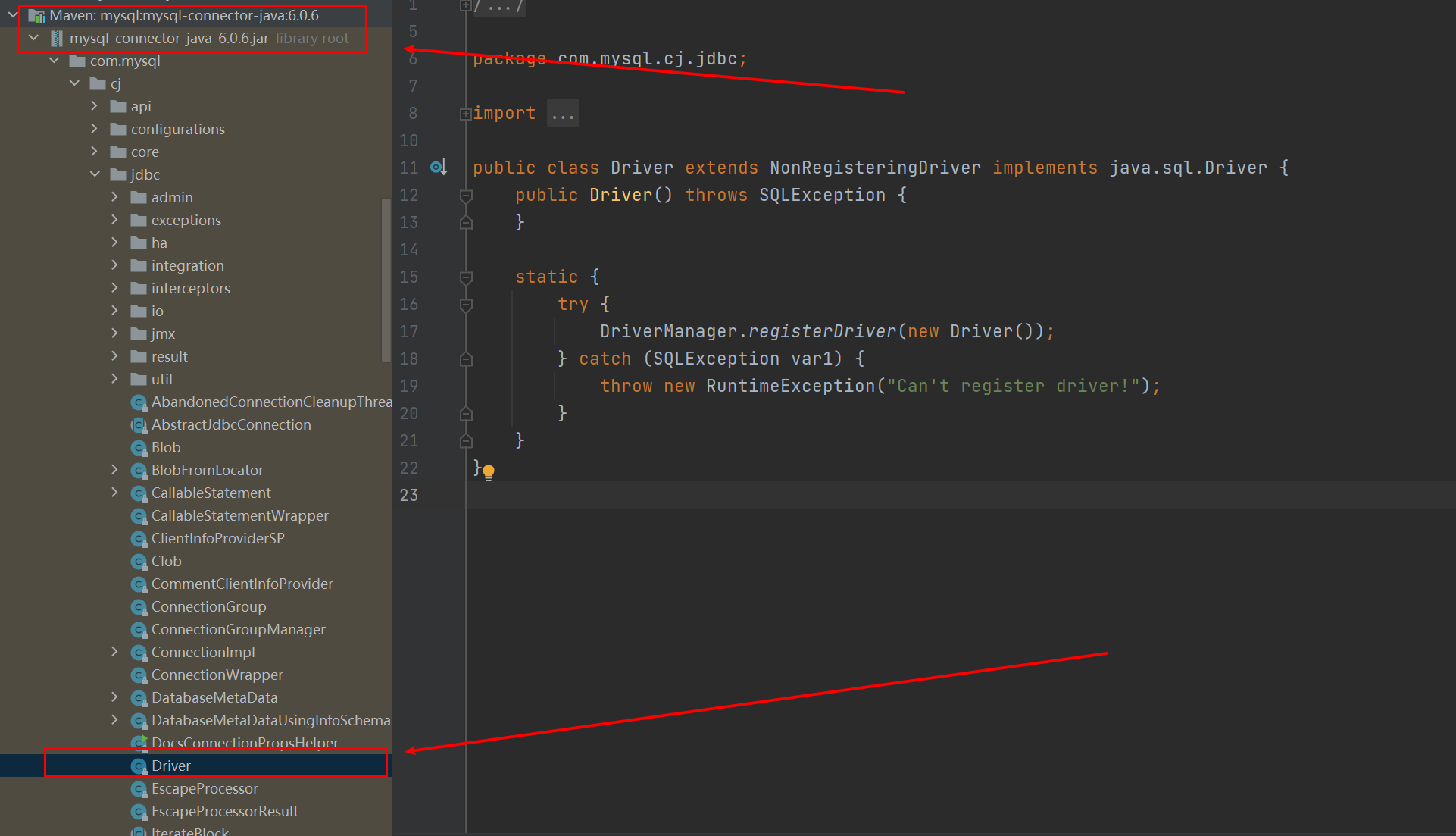Screen dimensions: 1456x836
Task: Click the class icon next to ConnectionGroup
Action: (x=139, y=607)
